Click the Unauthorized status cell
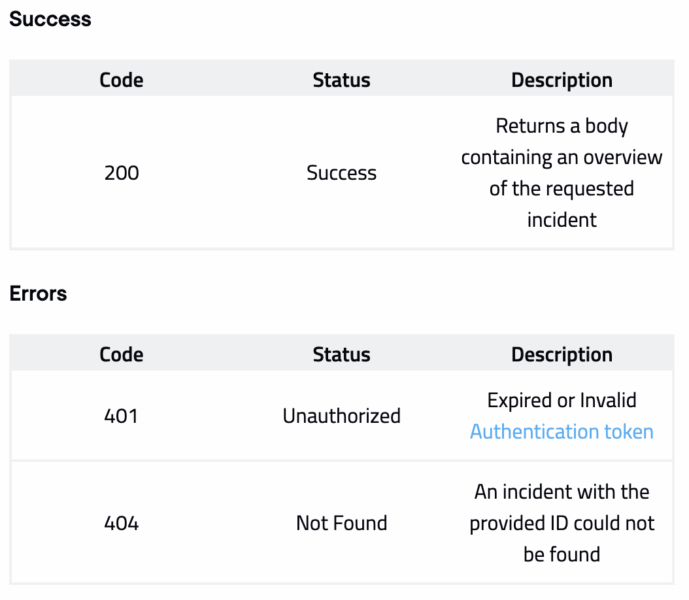 341,416
